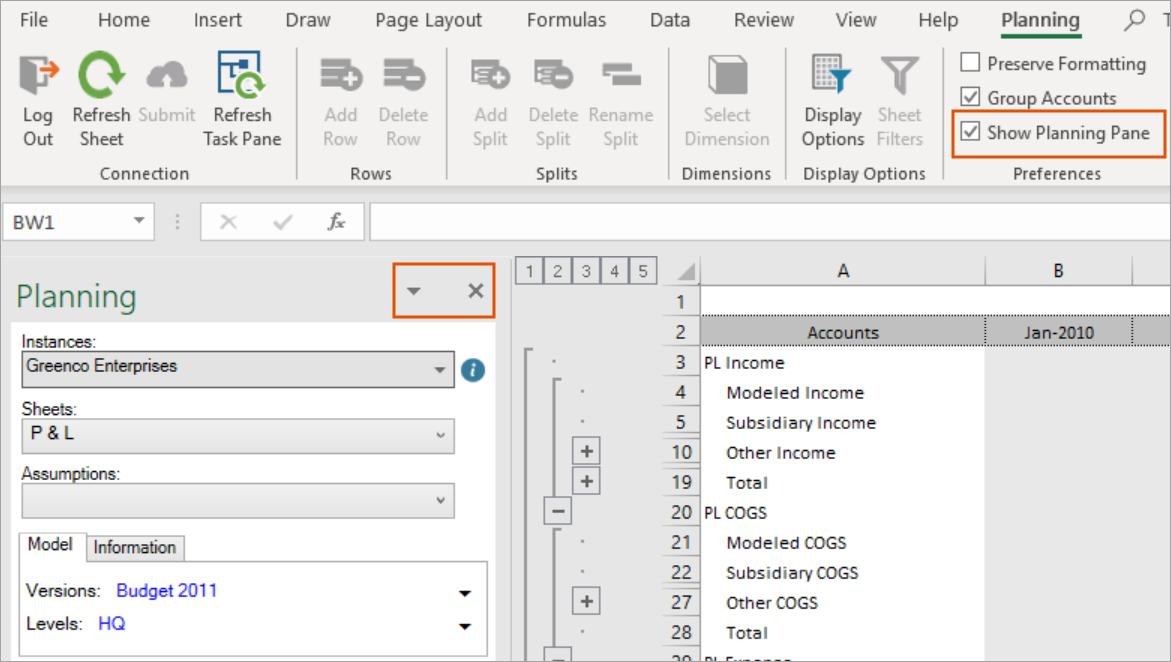Click the Add Row icon

click(x=341, y=75)
